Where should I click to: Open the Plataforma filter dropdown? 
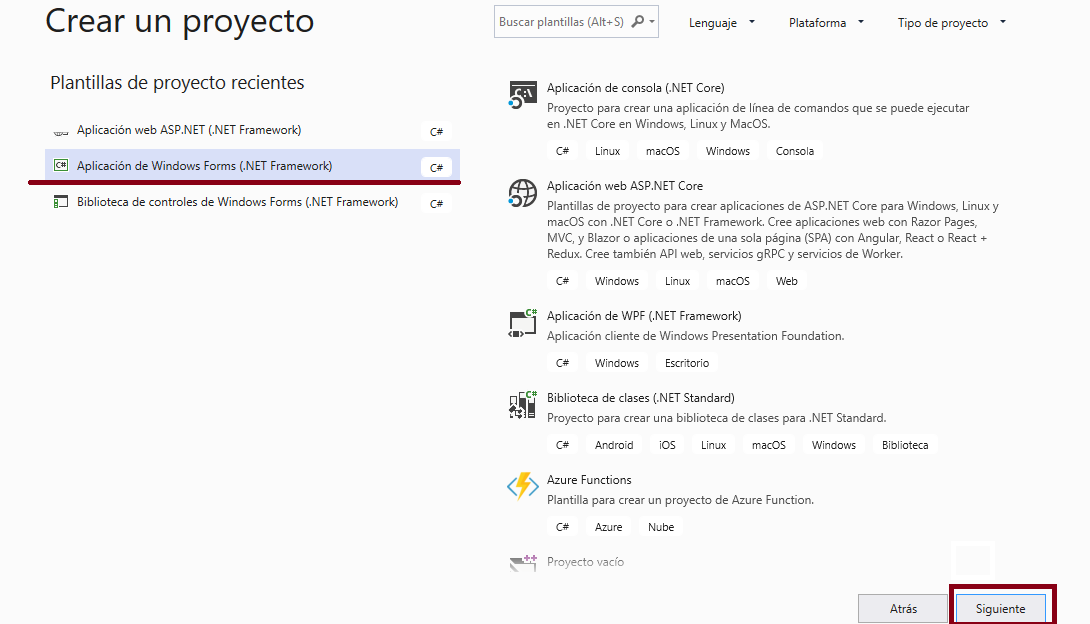tap(826, 22)
